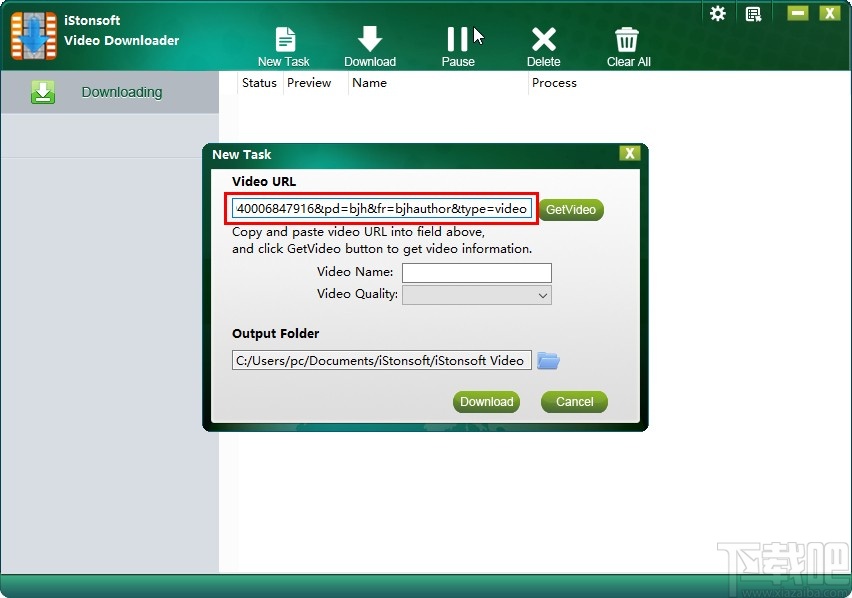
Task: Select the Downloading section in the sidebar
Action: point(121,91)
